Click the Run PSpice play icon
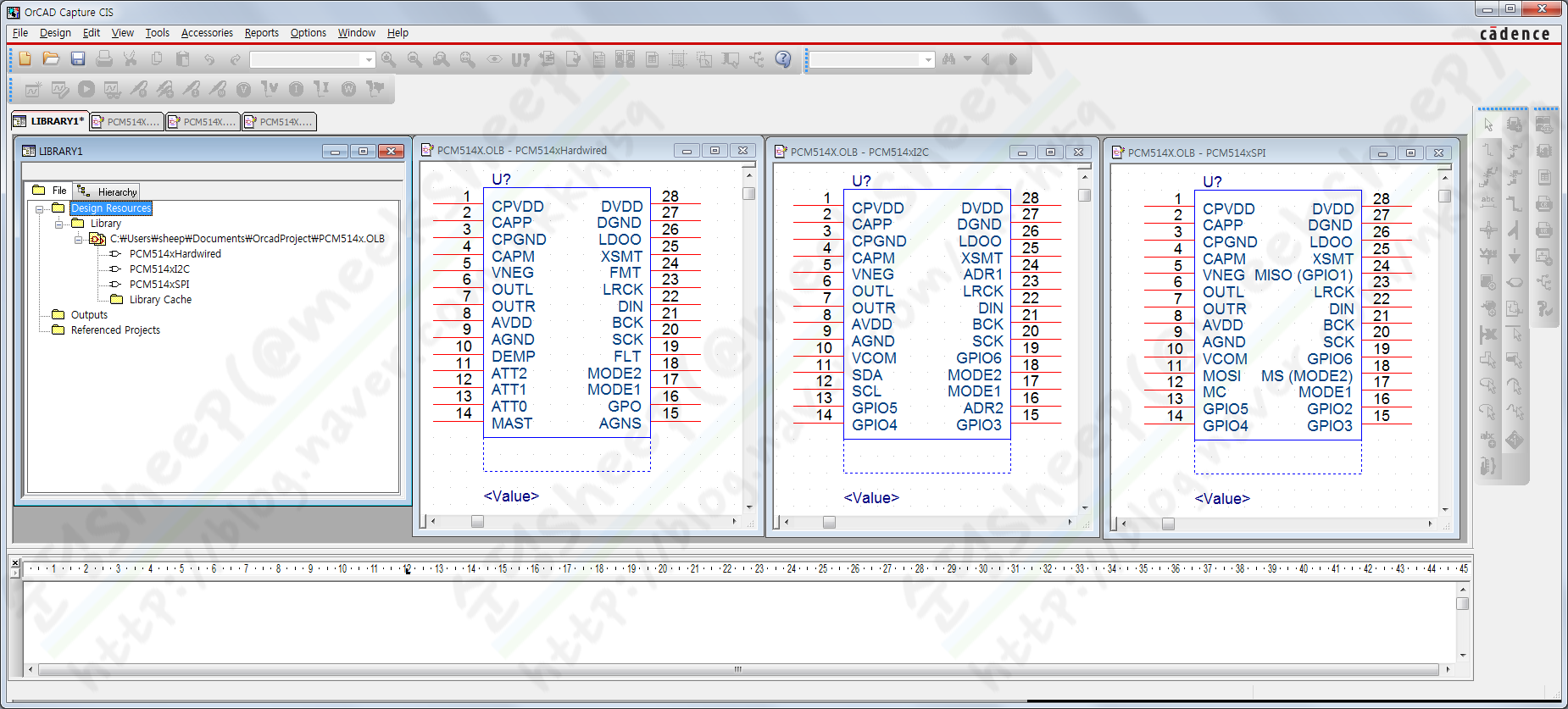1568x709 pixels. point(86,89)
